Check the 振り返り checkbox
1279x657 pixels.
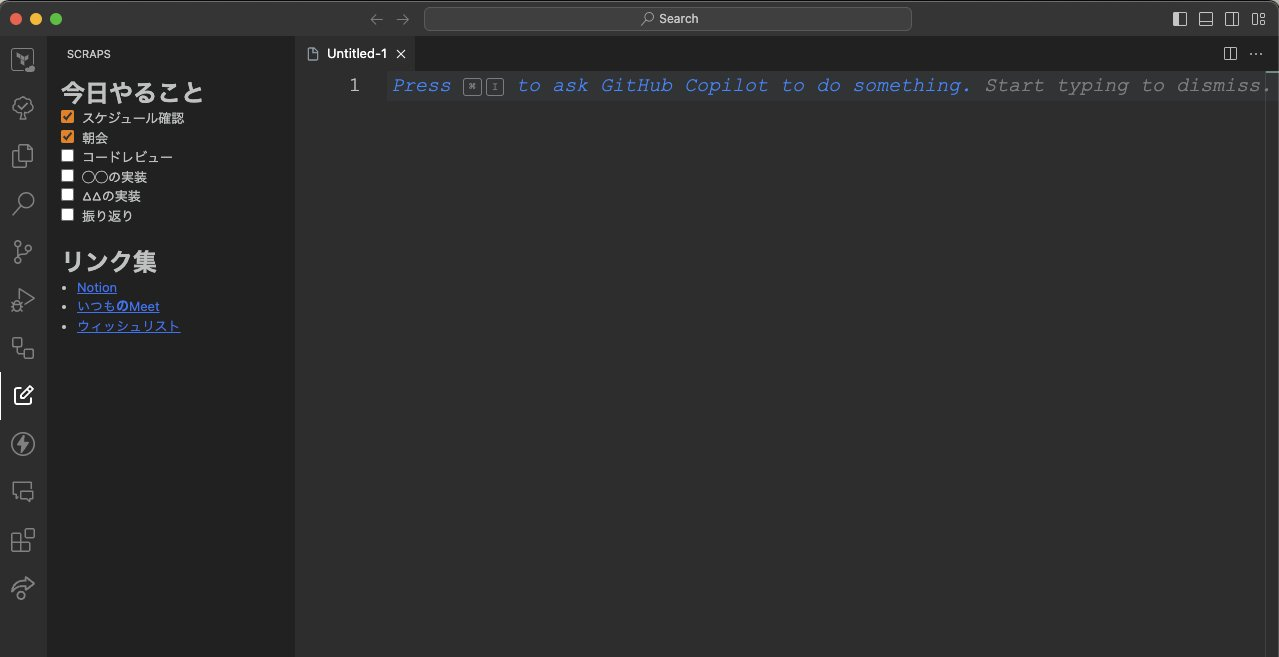[67, 214]
